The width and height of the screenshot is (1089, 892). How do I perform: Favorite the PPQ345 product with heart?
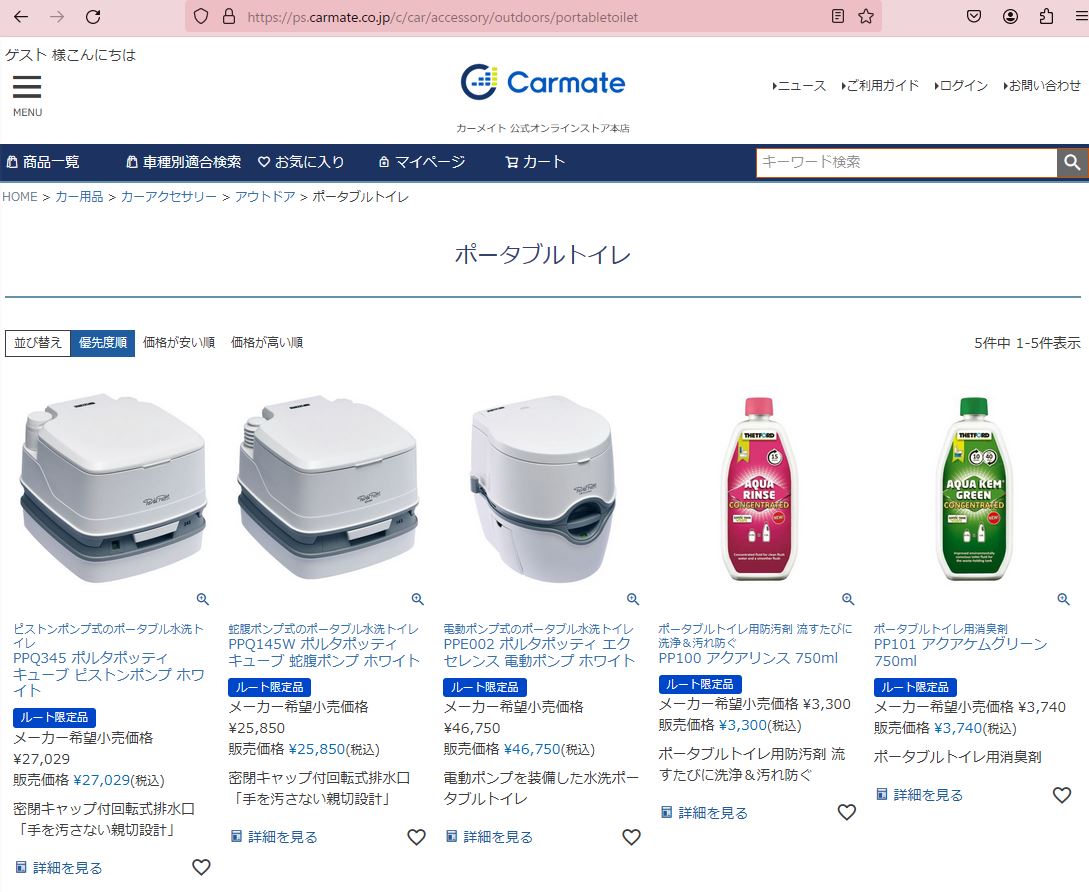click(201, 867)
